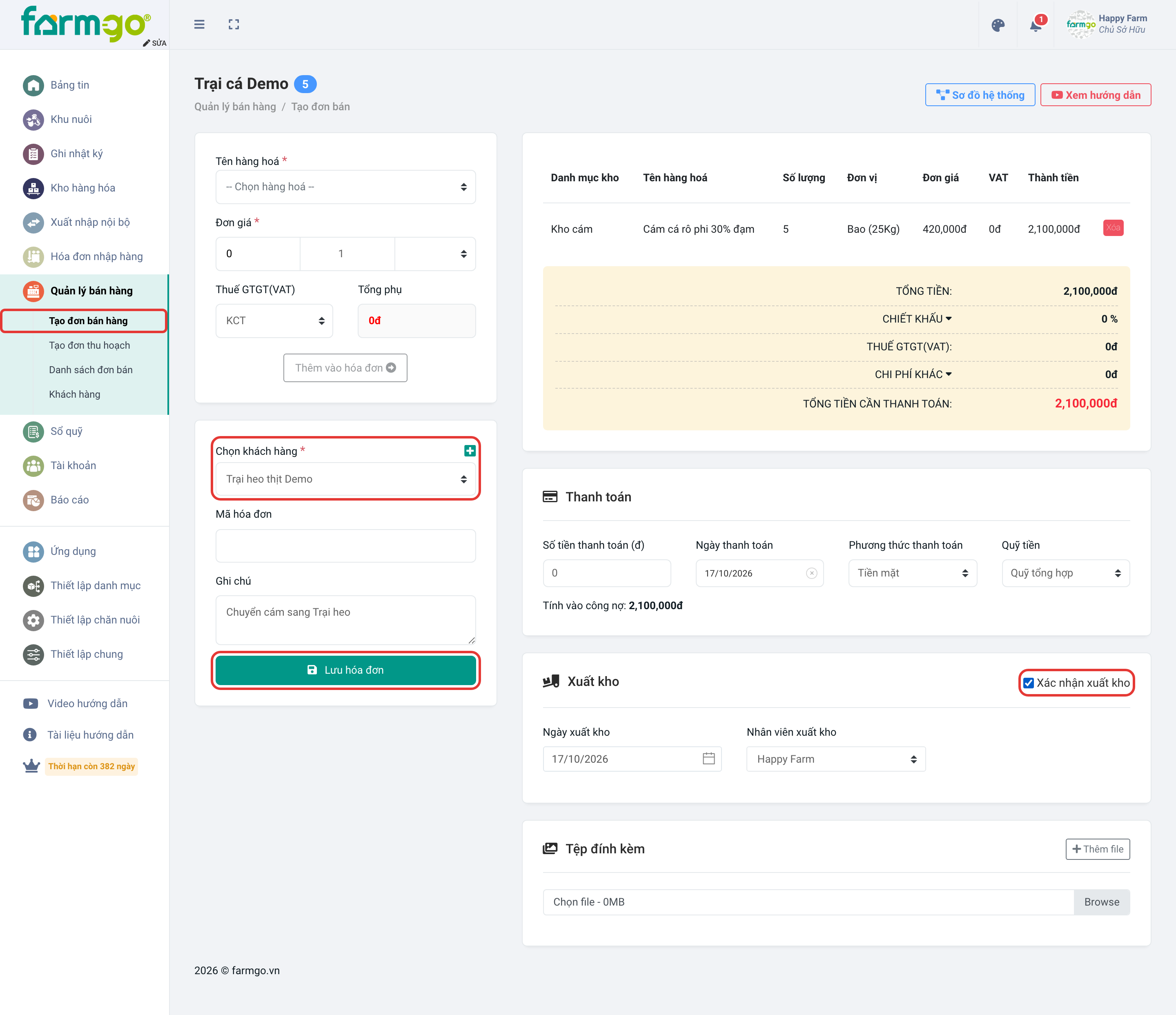Image resolution: width=1176 pixels, height=1015 pixels.
Task: Click the Quản lý bán hàng breadcrumb link
Action: click(x=235, y=107)
